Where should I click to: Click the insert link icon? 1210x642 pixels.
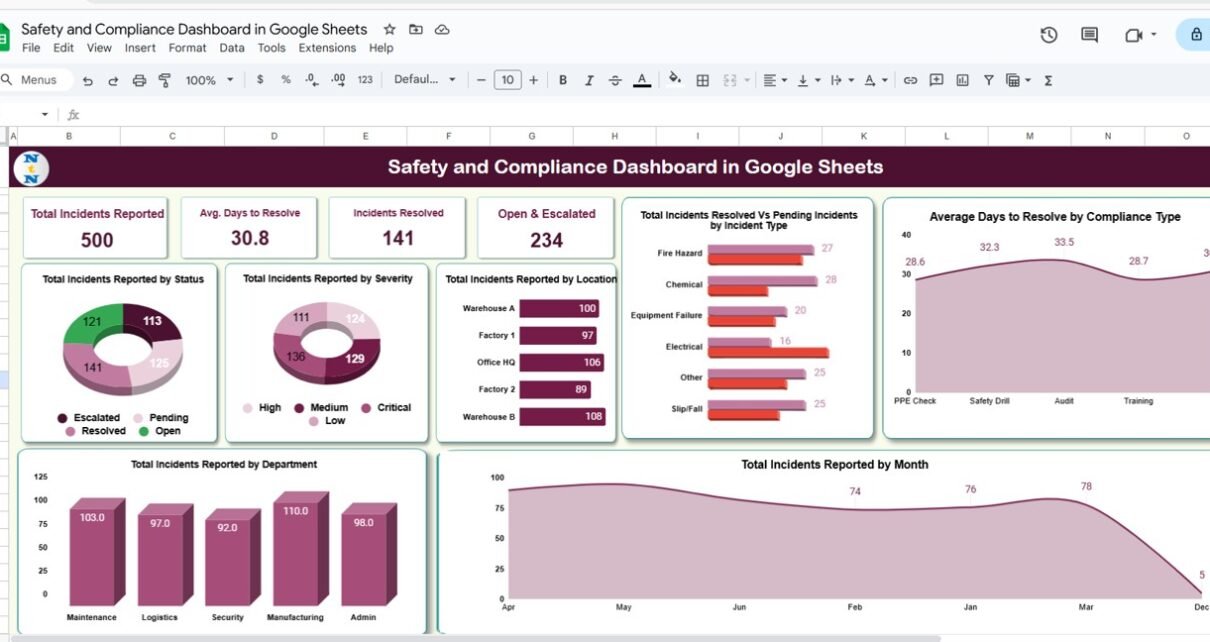tap(910, 80)
